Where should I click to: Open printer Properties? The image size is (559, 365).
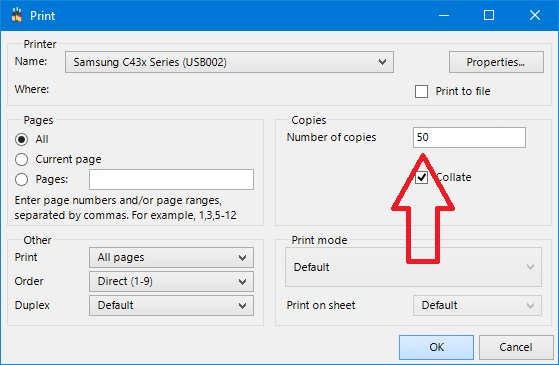(496, 62)
